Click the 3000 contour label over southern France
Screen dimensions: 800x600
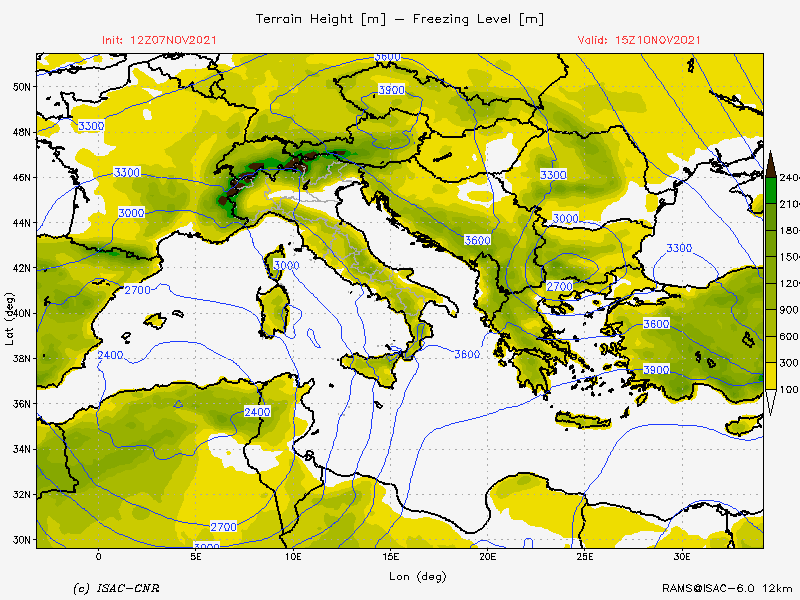[x=131, y=213]
